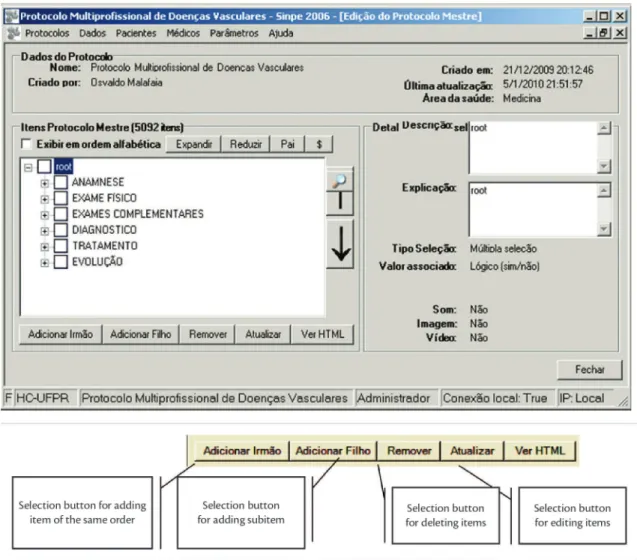
Task: Tick the Exibir em ordem alfabética checkbox
Action: (x=26, y=144)
